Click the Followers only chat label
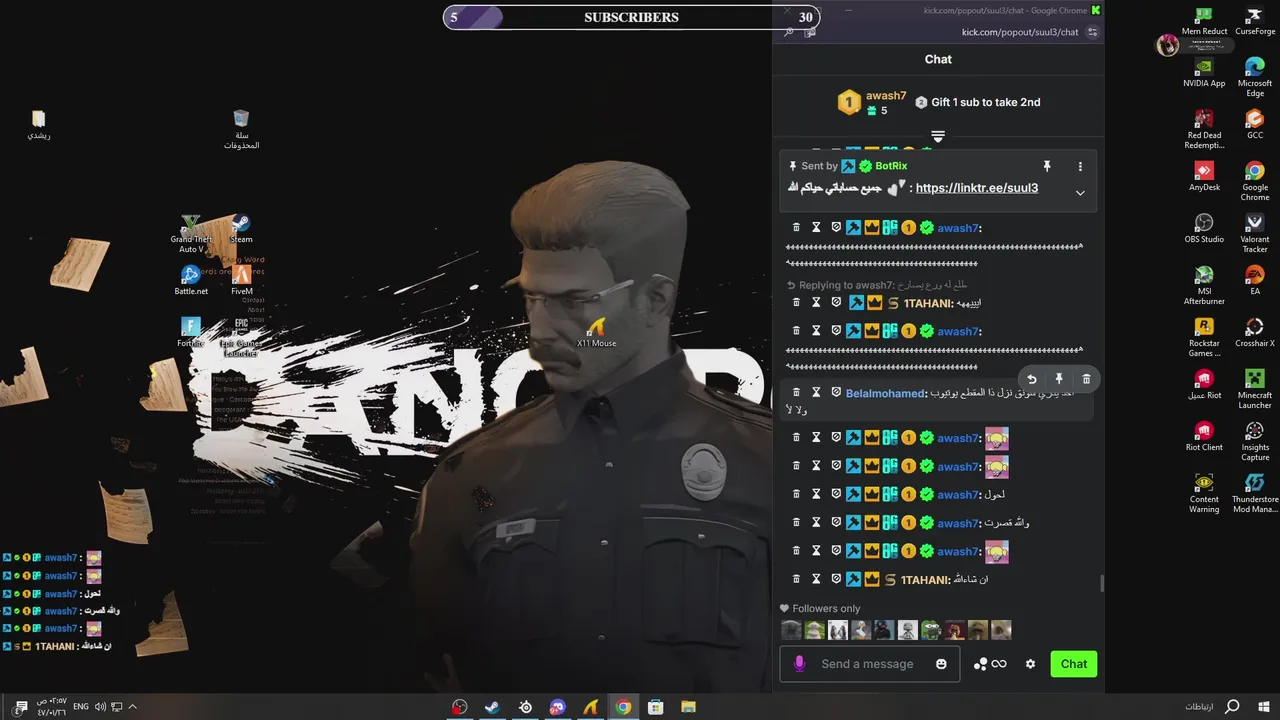This screenshot has height=720, width=1280. pos(826,608)
